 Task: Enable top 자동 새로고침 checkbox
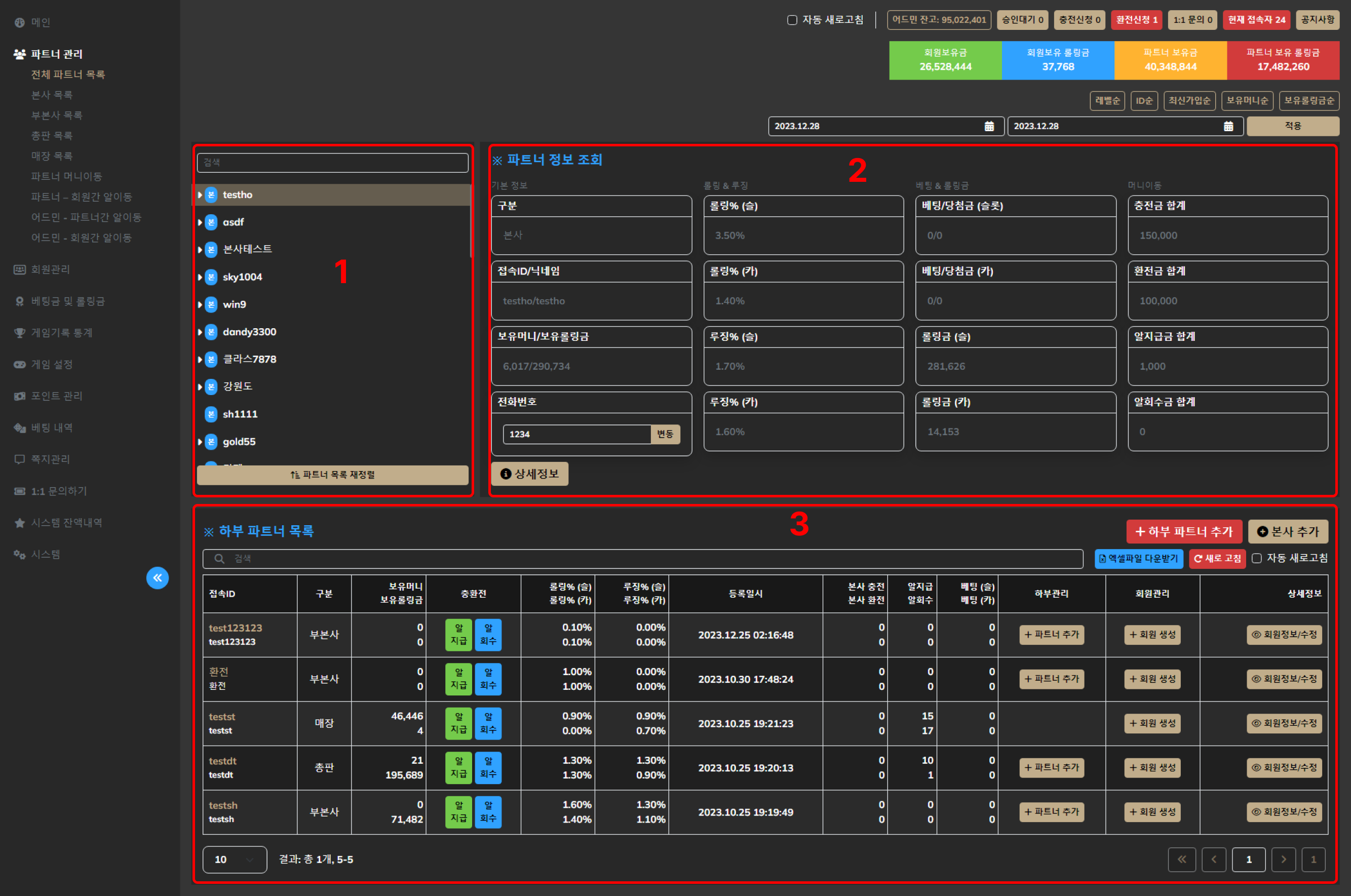coord(792,20)
